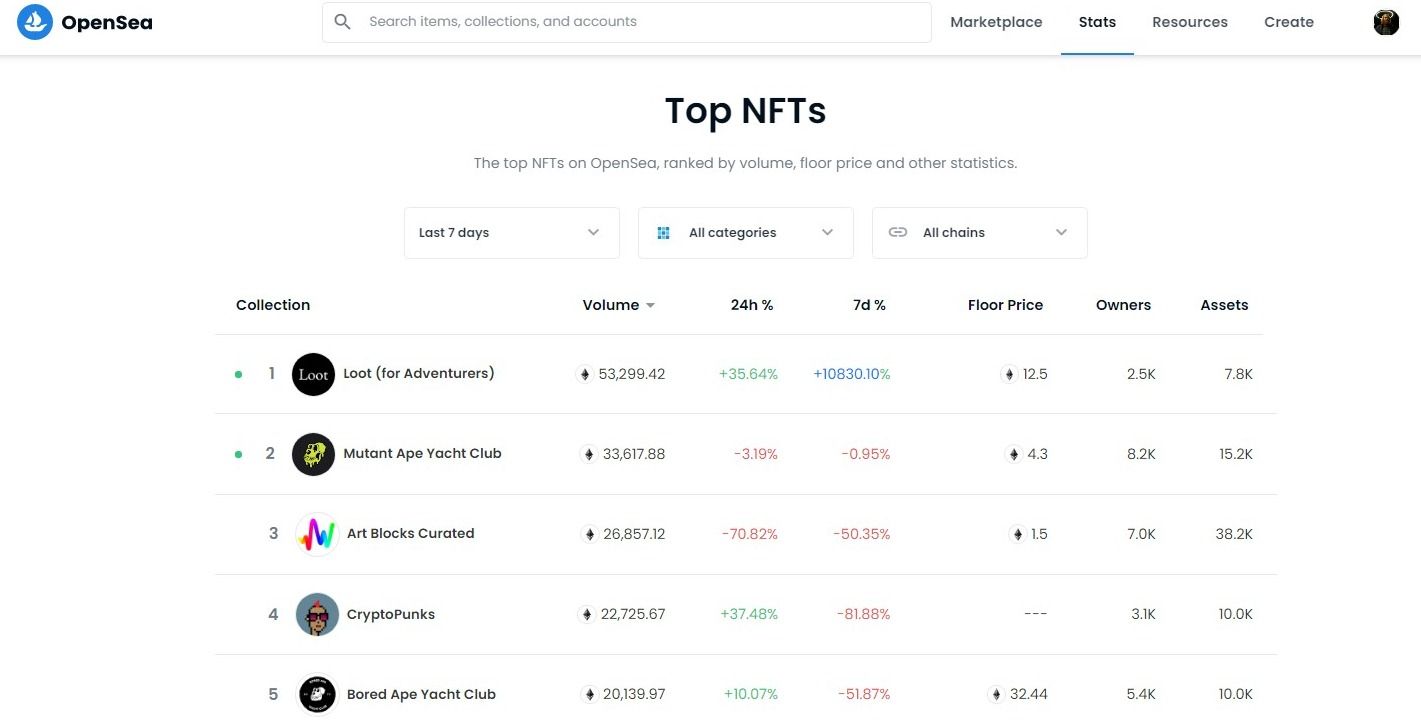Open Loot (for Adventurers) collection link
The width and height of the screenshot is (1421, 728).
point(419,373)
